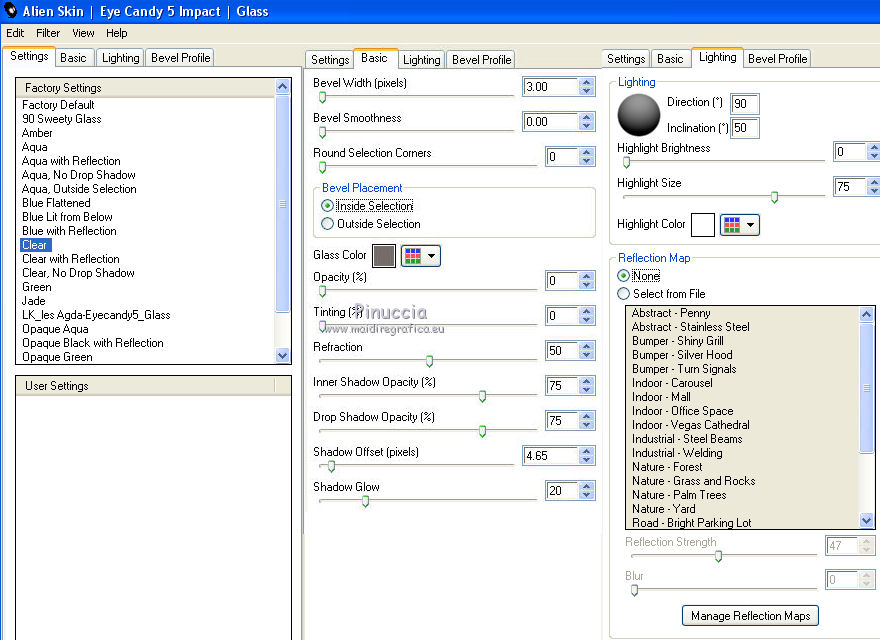Select Factory Default preset
The height and width of the screenshot is (640, 880).
point(58,104)
